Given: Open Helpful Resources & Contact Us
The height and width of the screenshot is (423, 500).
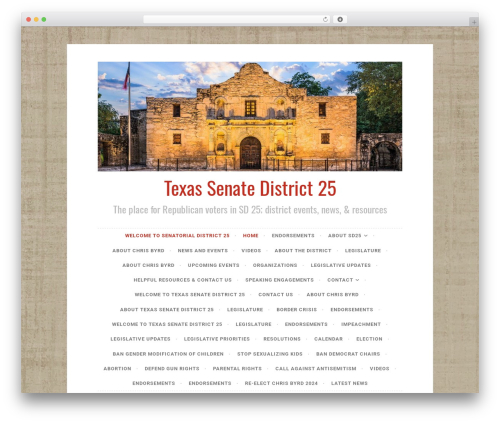Looking at the screenshot, I should point(183,280).
